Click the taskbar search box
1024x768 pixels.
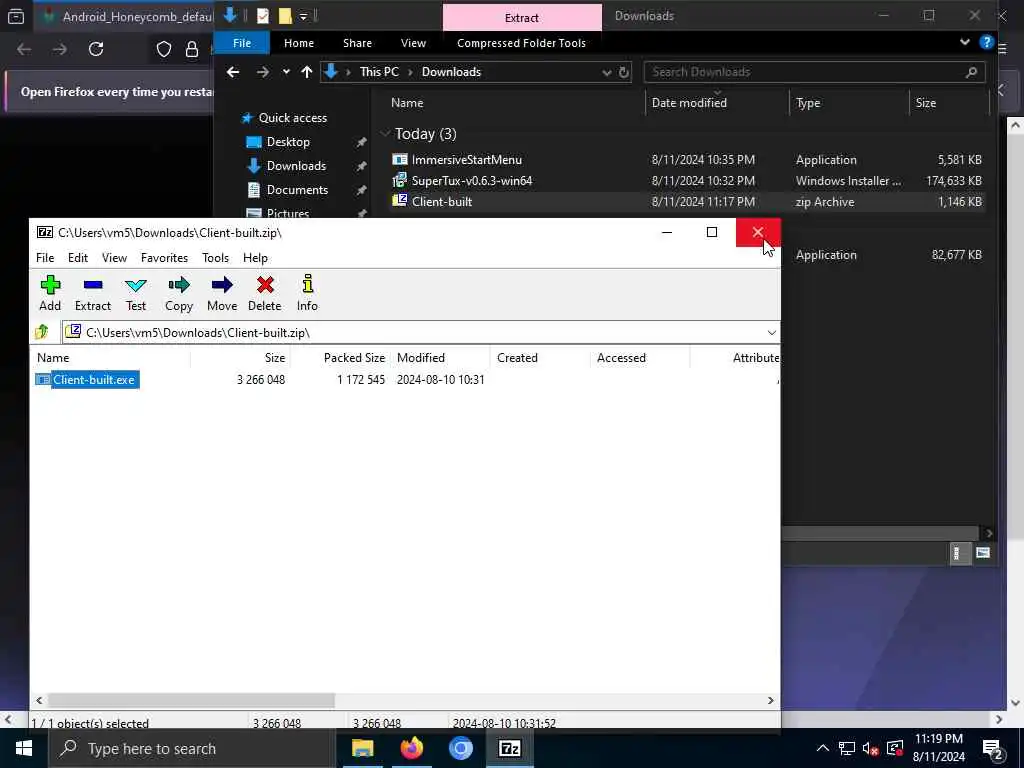tap(191, 748)
